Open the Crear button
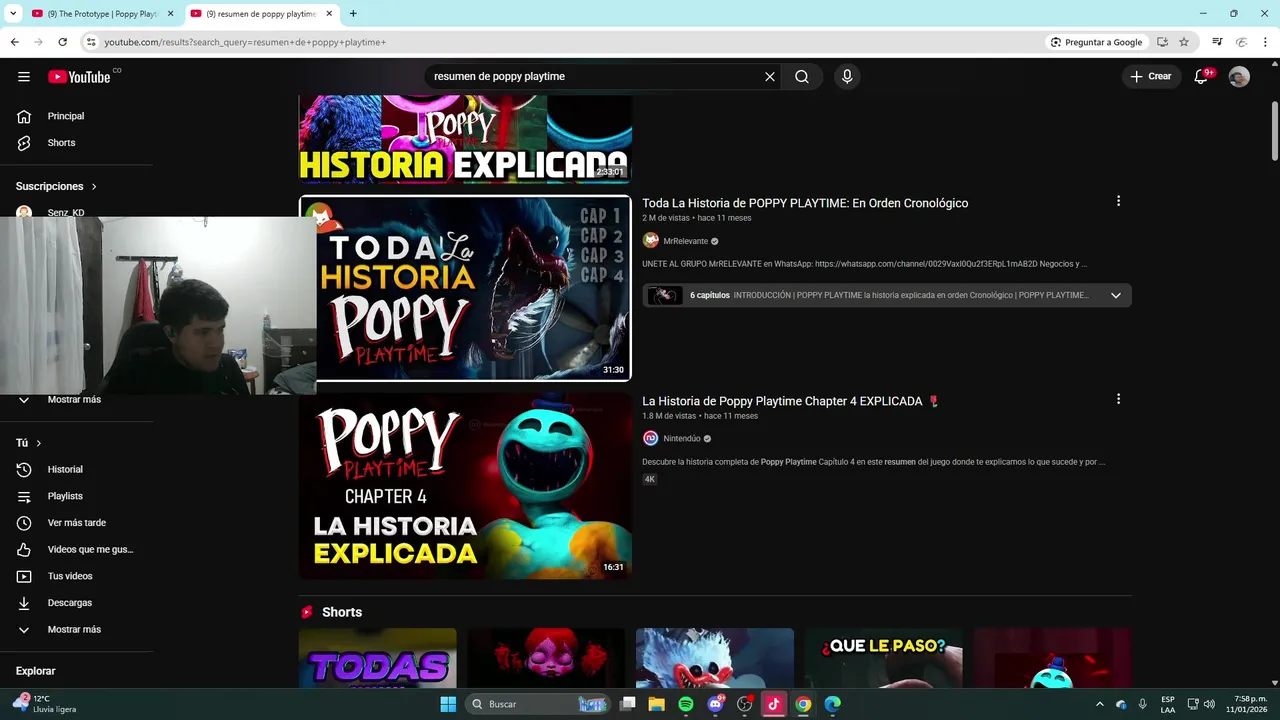Image resolution: width=1280 pixels, height=720 pixels. 1151,77
